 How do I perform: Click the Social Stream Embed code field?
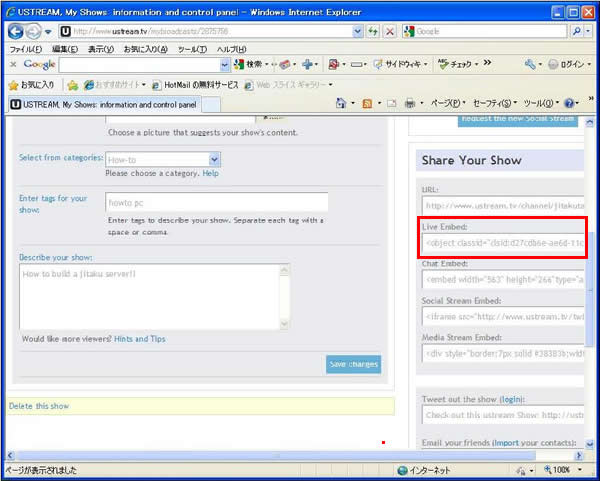click(503, 316)
